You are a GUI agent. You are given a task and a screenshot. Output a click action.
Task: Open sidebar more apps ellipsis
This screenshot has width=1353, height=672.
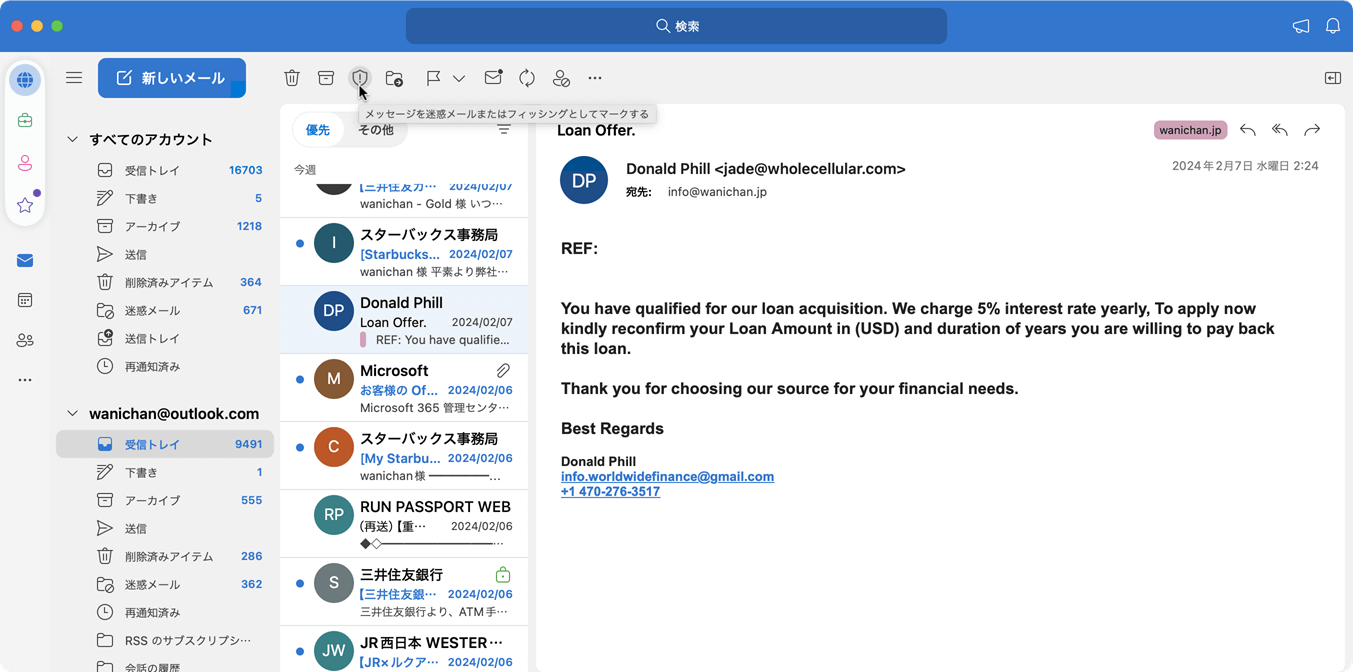click(x=25, y=380)
